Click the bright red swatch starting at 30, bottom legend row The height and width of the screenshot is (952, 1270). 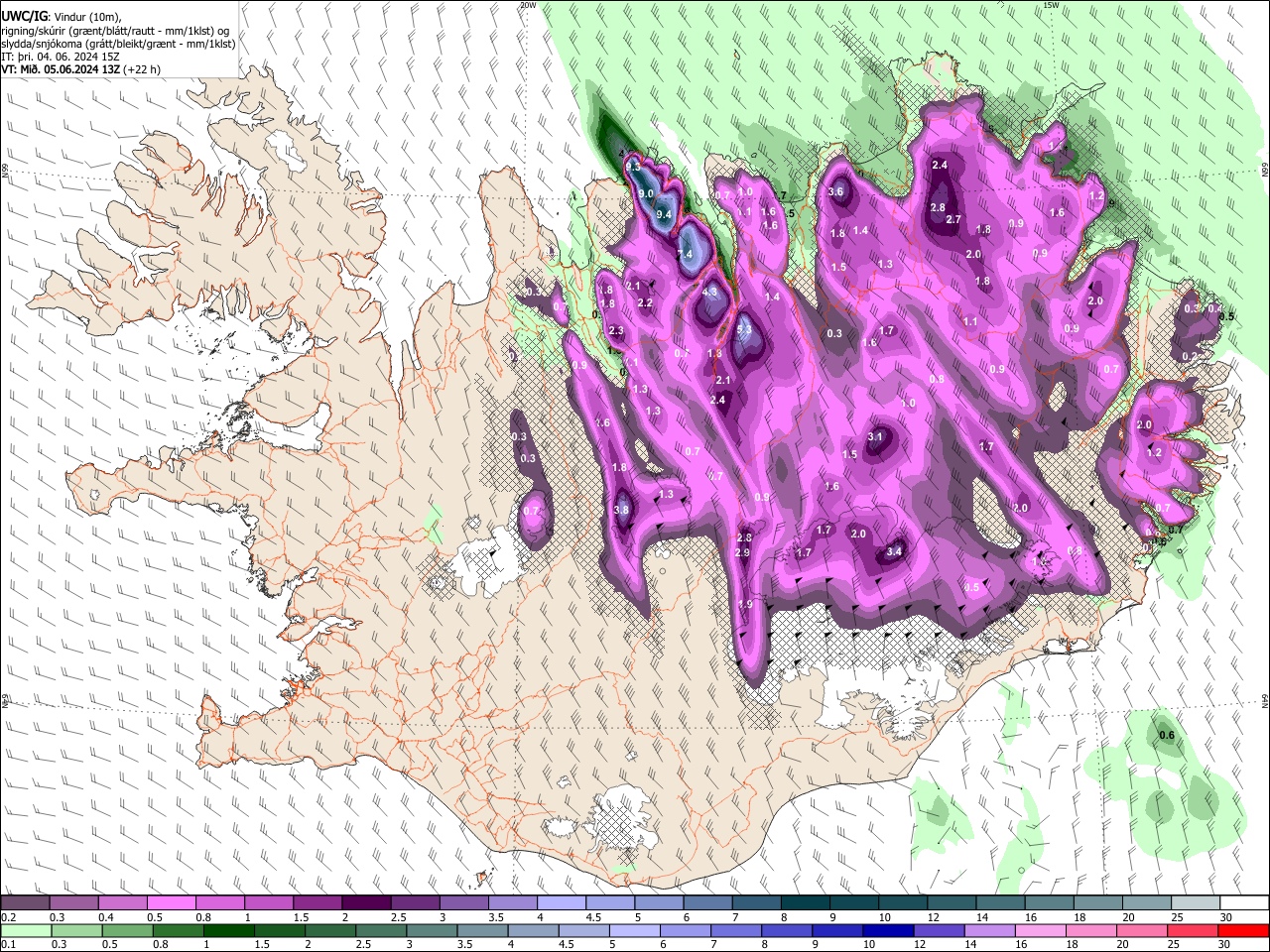(x=1244, y=930)
